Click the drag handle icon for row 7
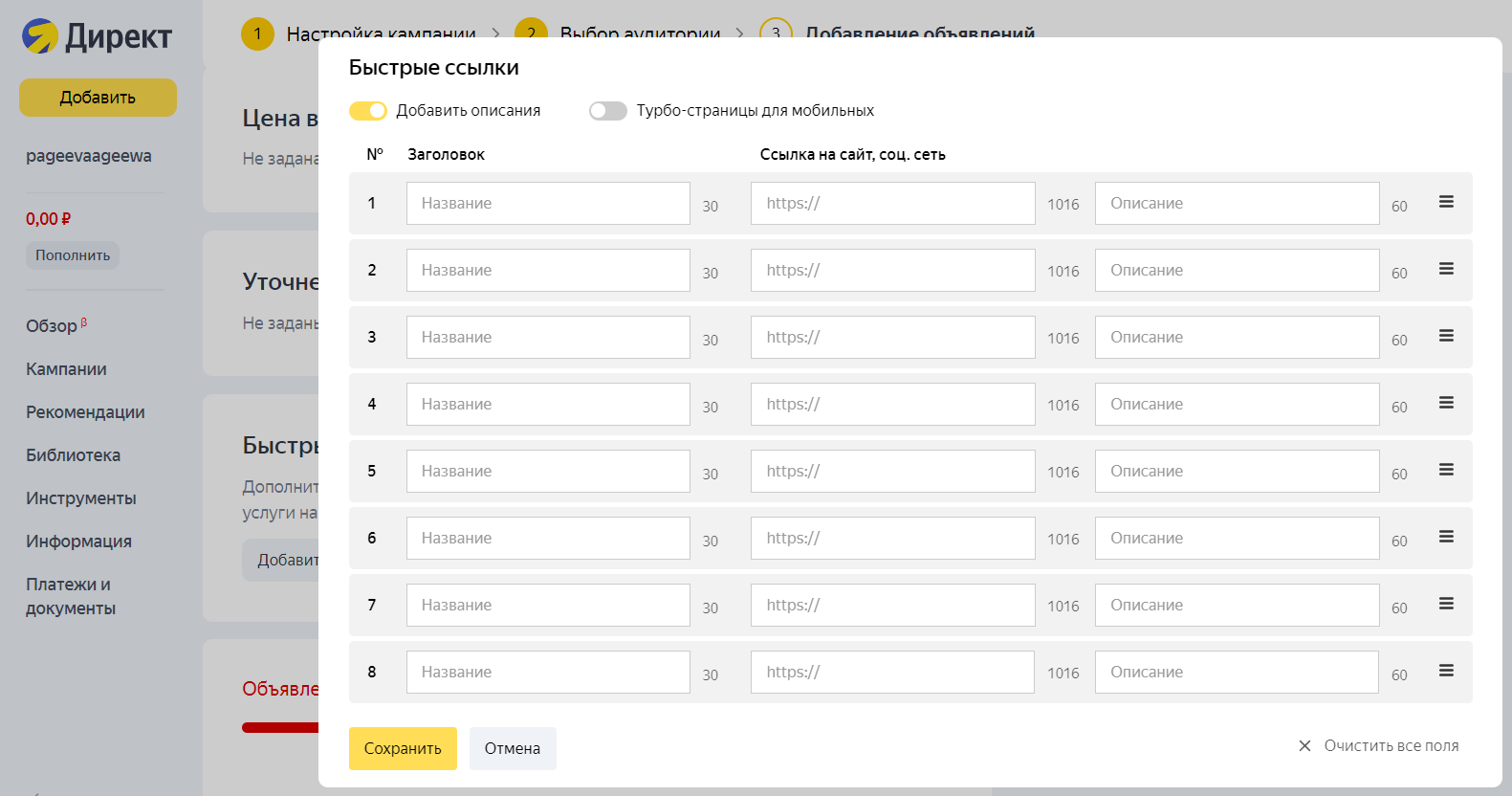The width and height of the screenshot is (1512, 796). tap(1446, 604)
